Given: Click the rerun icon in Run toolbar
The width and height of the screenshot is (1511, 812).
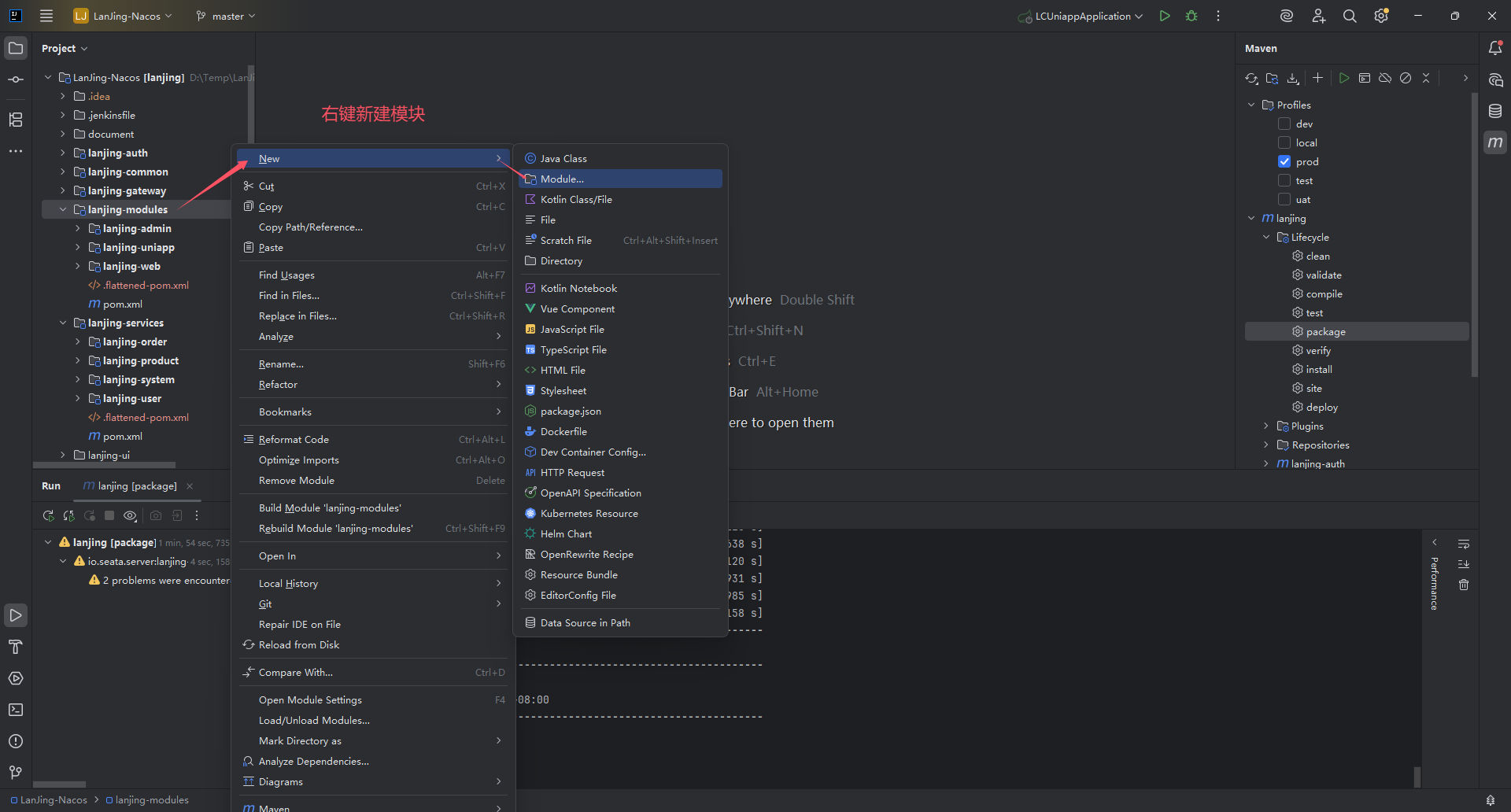Looking at the screenshot, I should (48, 515).
